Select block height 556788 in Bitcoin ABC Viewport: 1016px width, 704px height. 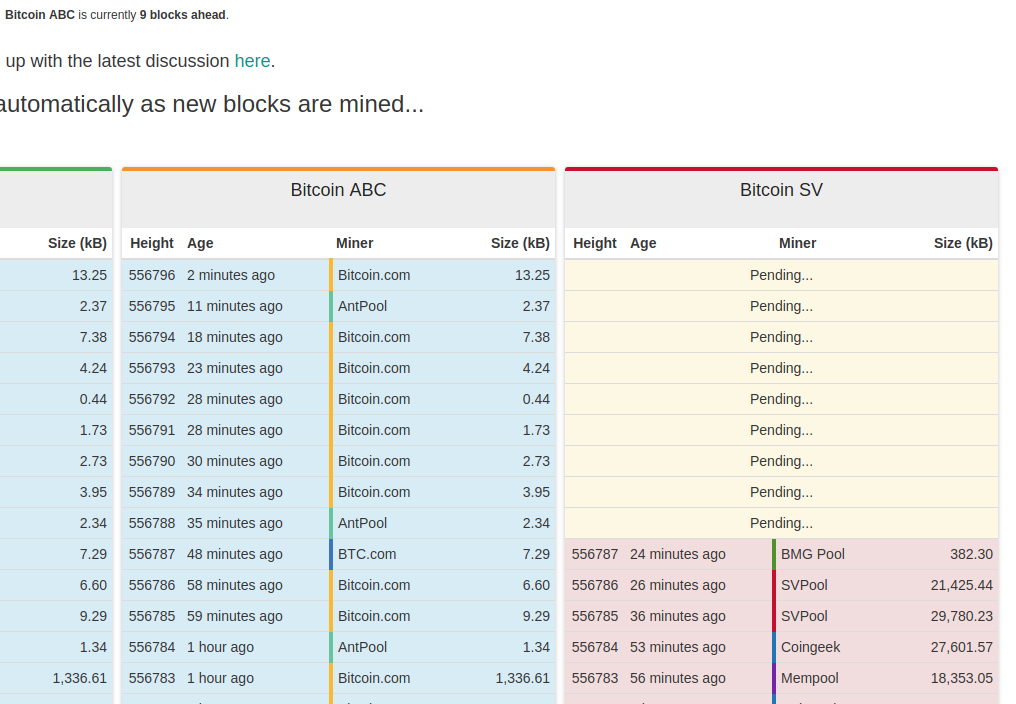coord(152,523)
